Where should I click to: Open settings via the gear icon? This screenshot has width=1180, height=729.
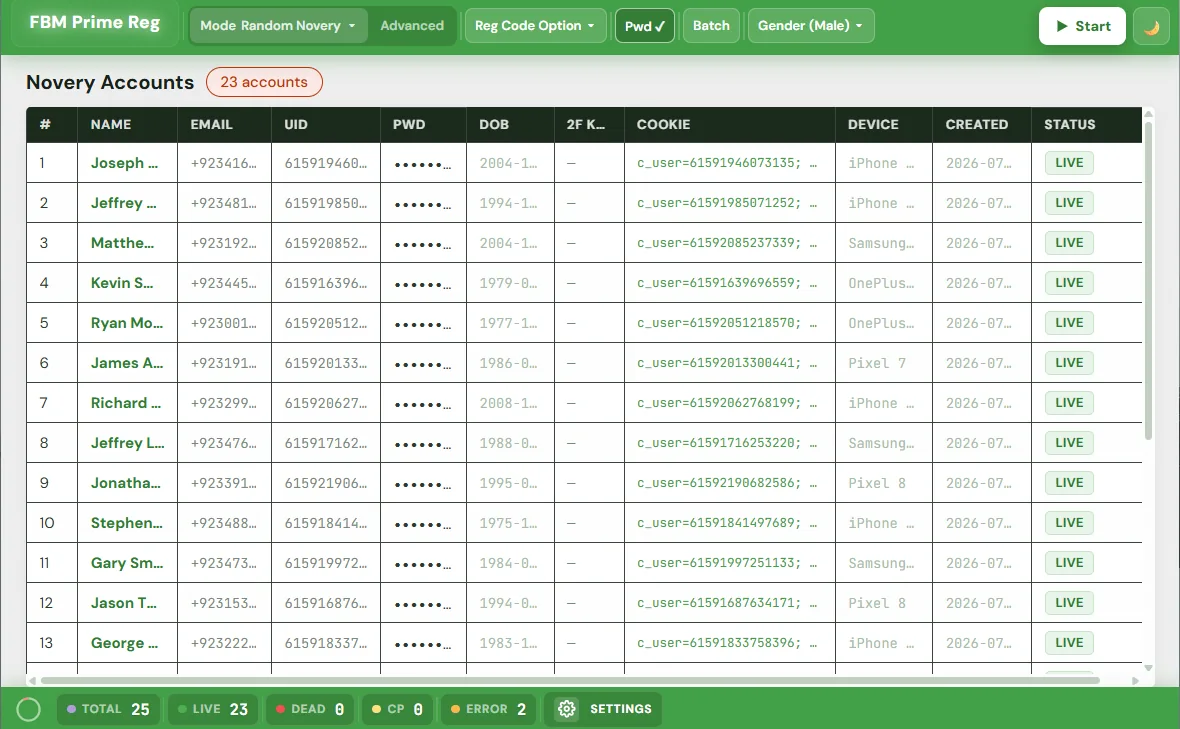point(567,709)
